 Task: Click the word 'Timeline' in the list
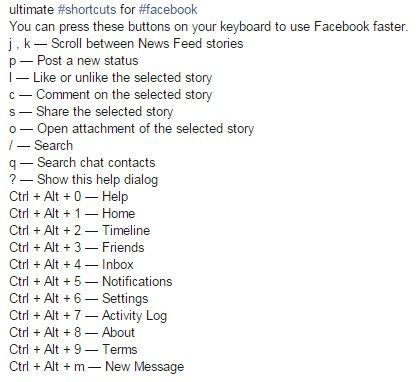126,231
